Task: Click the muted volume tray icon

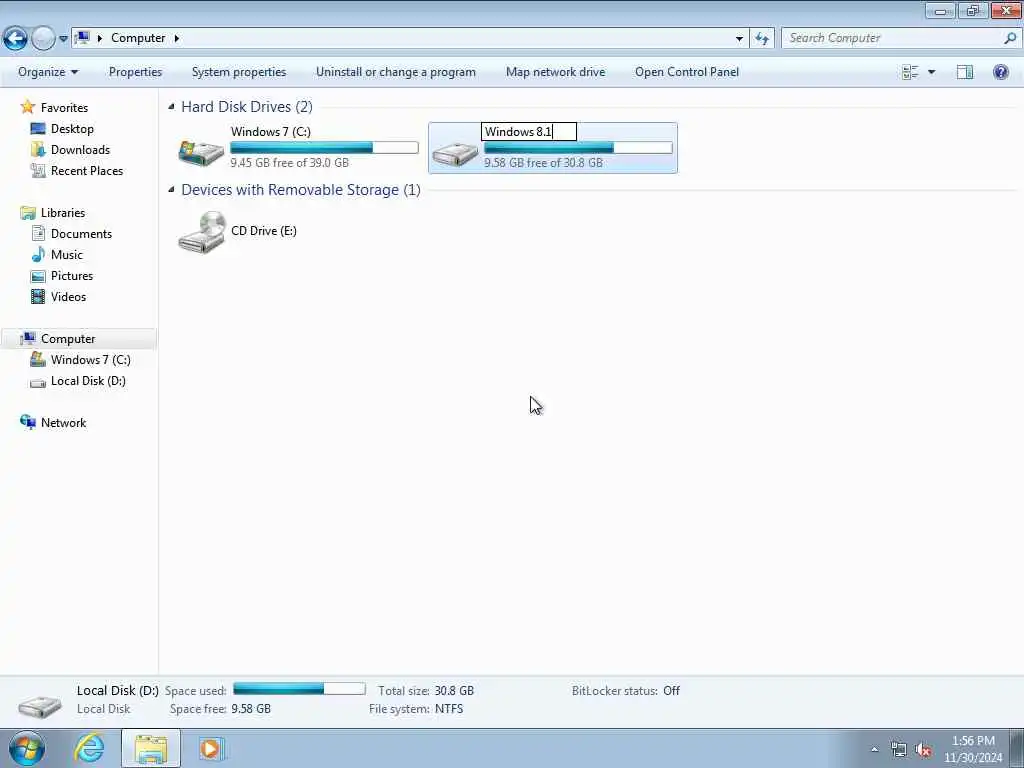Action: (x=923, y=750)
